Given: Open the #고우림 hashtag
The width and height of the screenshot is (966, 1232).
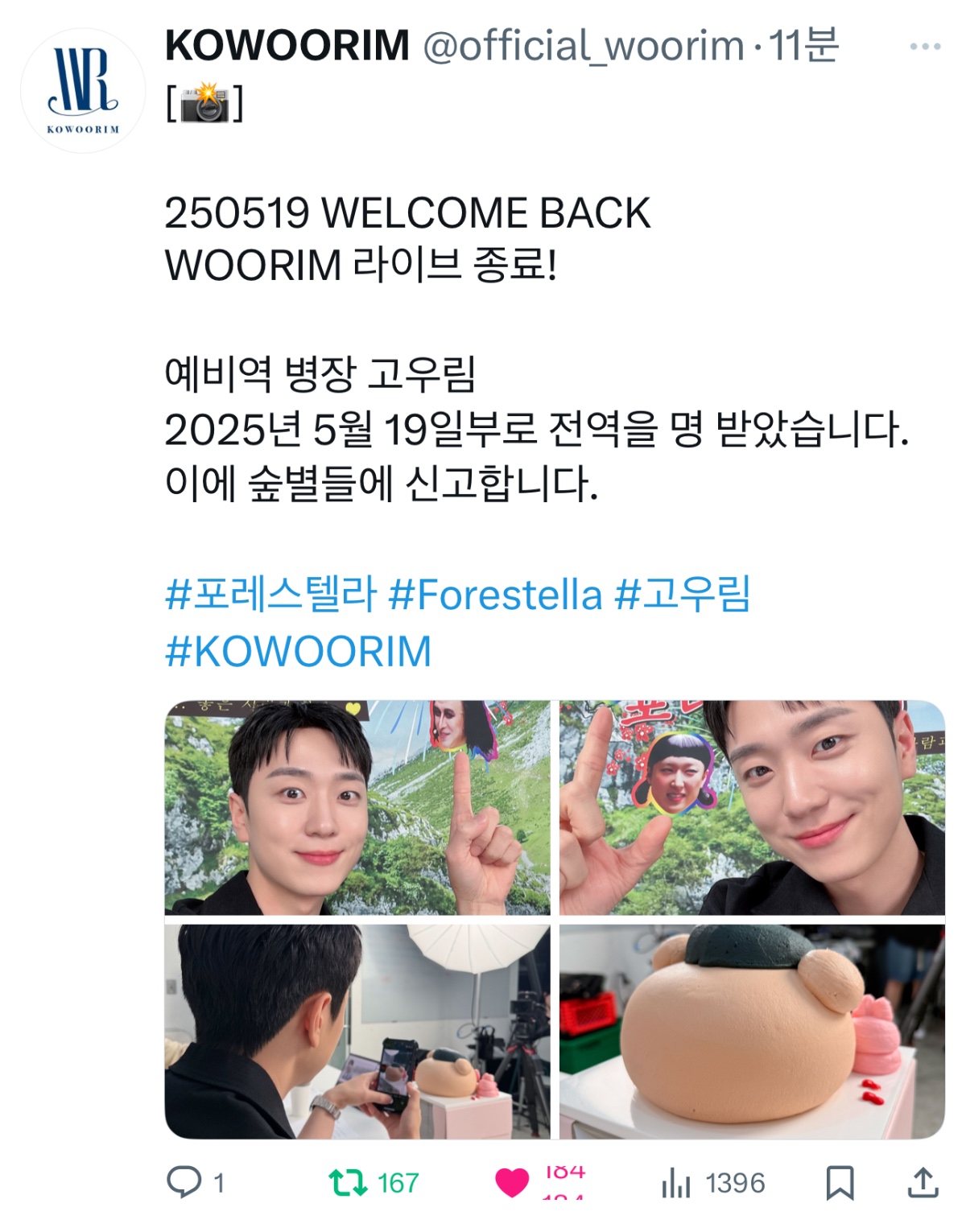Looking at the screenshot, I should (683, 595).
